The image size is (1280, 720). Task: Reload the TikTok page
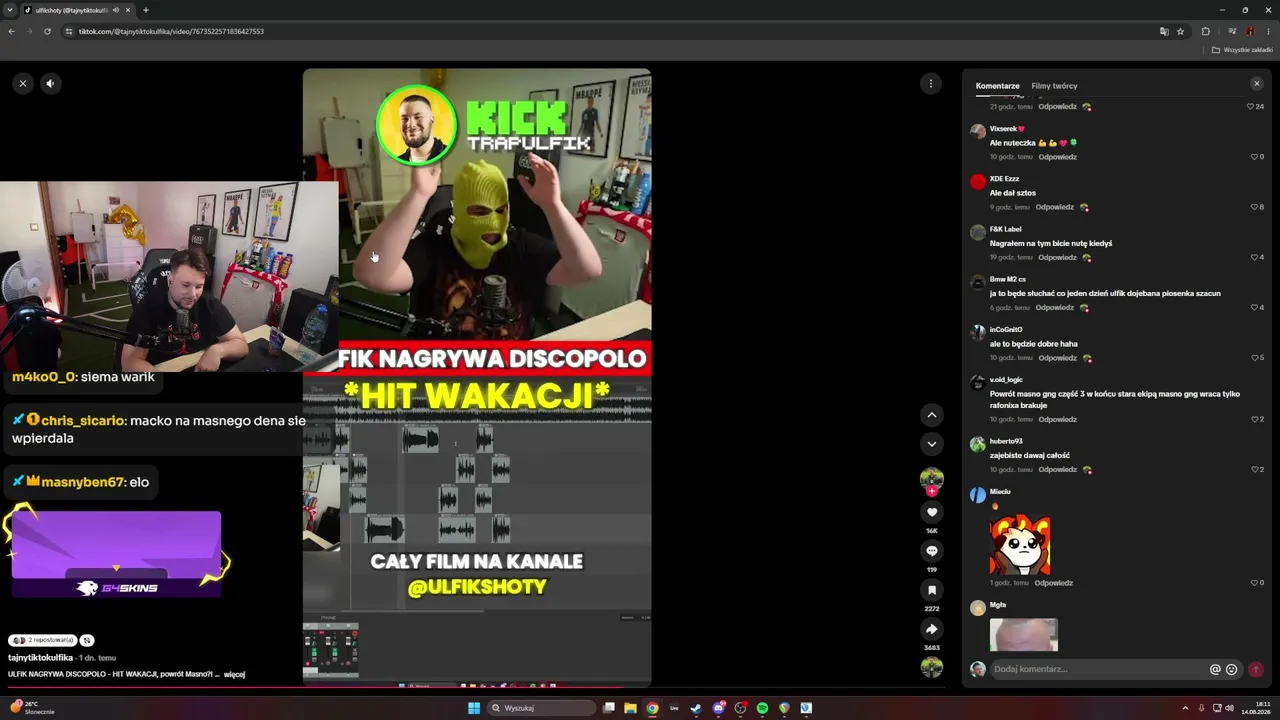pos(47,31)
